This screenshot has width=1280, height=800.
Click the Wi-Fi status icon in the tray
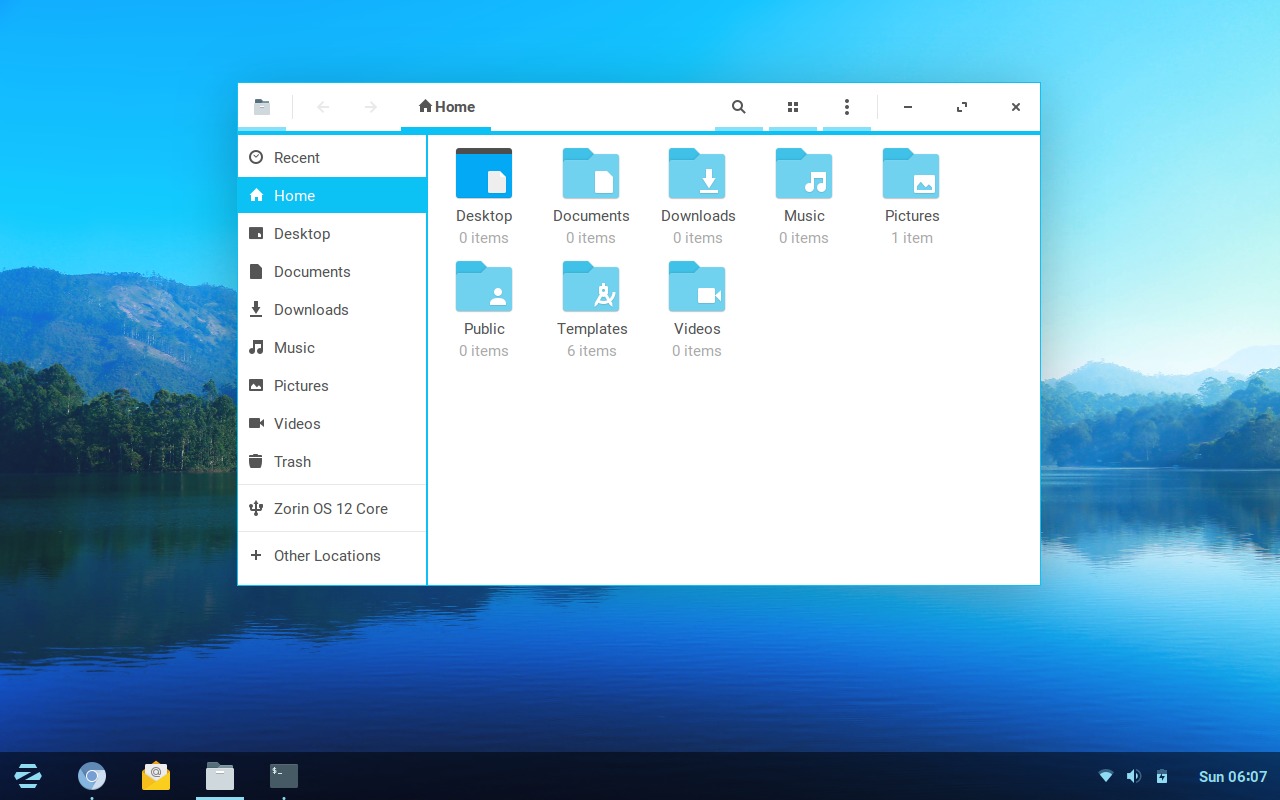tap(1106, 775)
